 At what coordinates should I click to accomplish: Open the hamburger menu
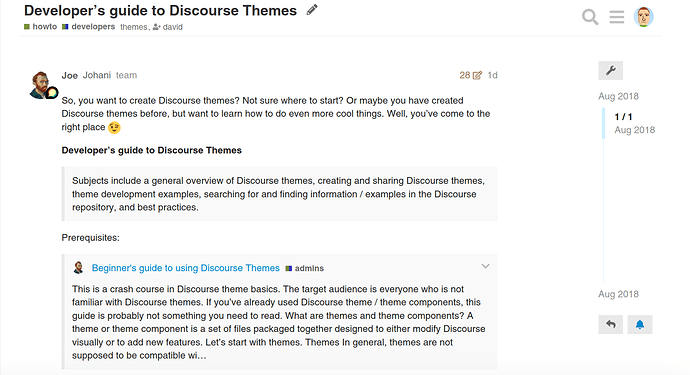617,17
